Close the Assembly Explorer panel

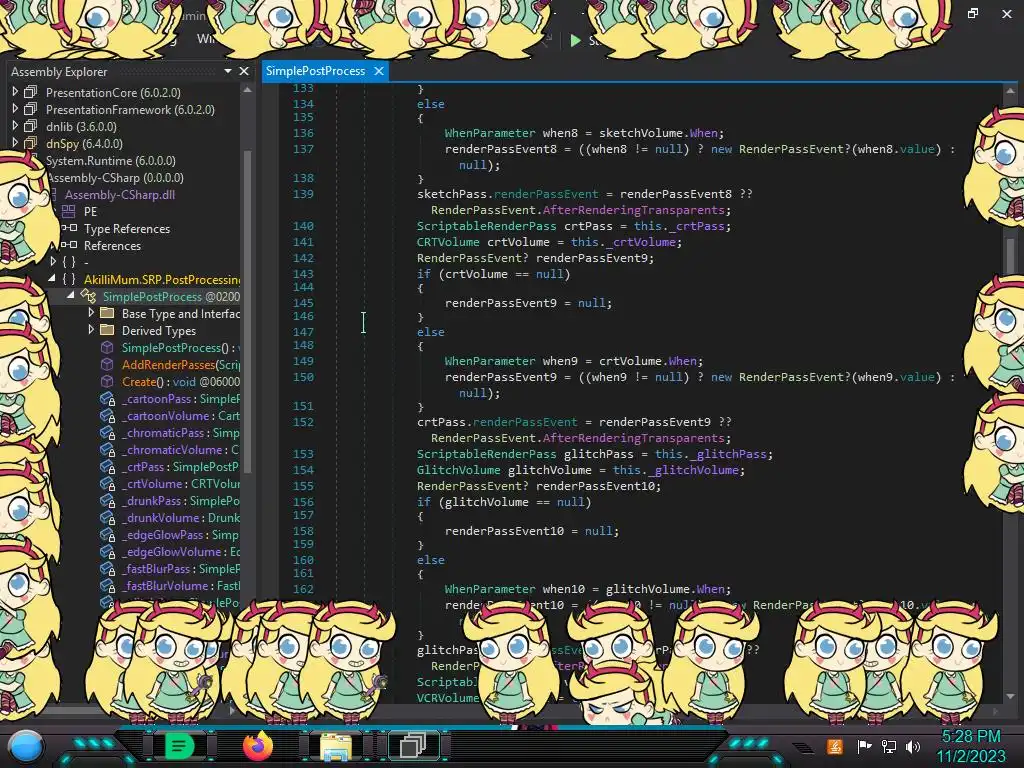(x=244, y=71)
